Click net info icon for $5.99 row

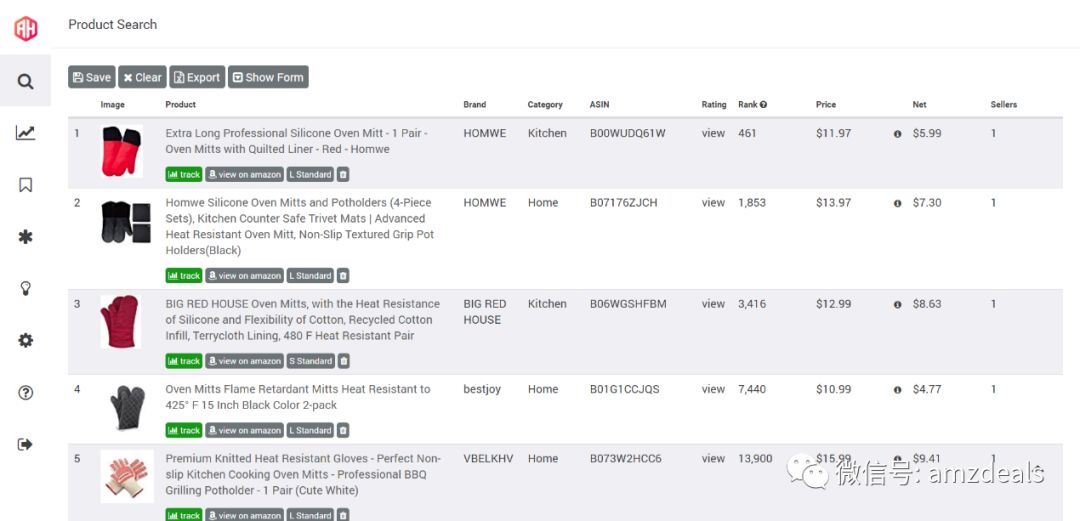tap(897, 134)
